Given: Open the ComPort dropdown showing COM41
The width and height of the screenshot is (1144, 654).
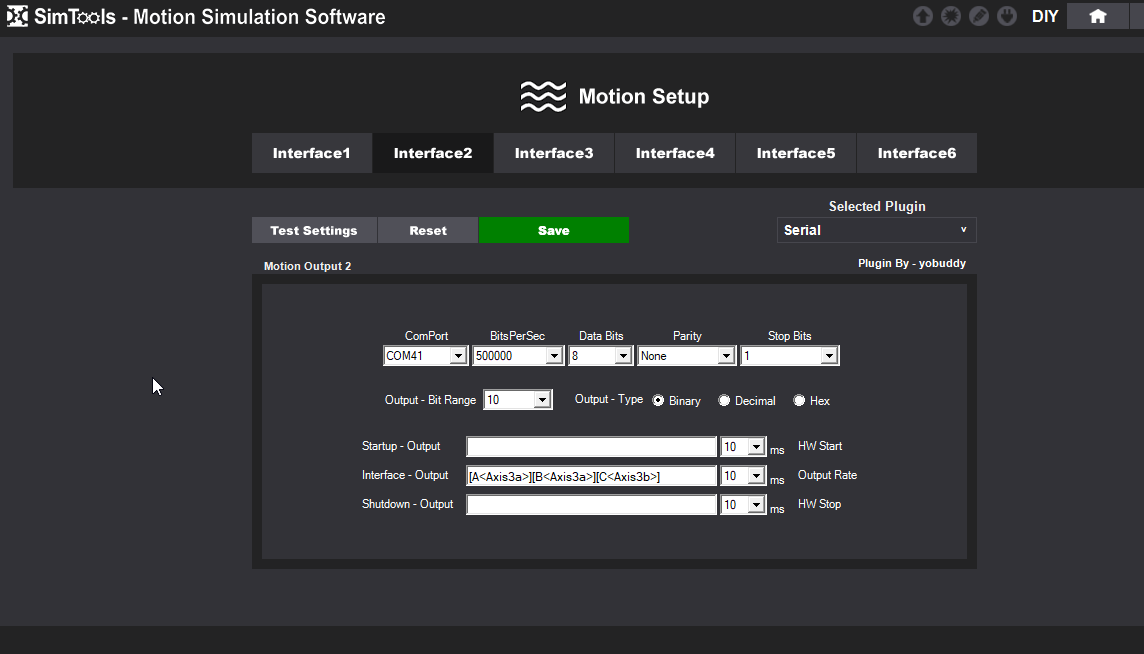Looking at the screenshot, I should 425,356.
